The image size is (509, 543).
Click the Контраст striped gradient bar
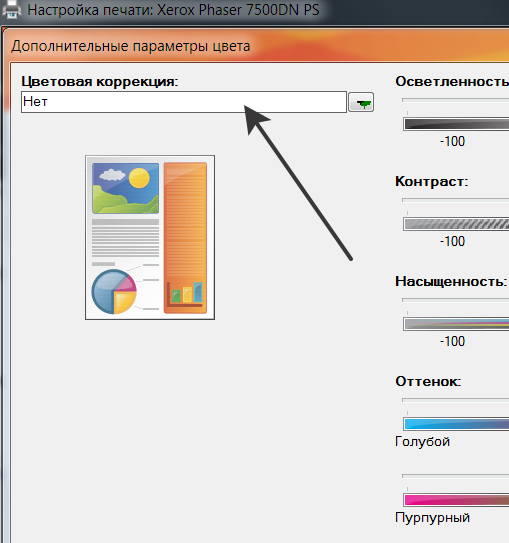pos(456,224)
